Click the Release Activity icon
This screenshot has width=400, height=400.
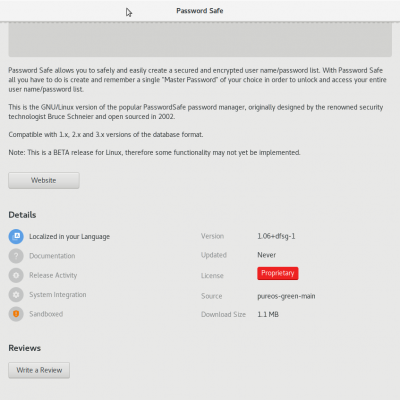tap(16, 275)
